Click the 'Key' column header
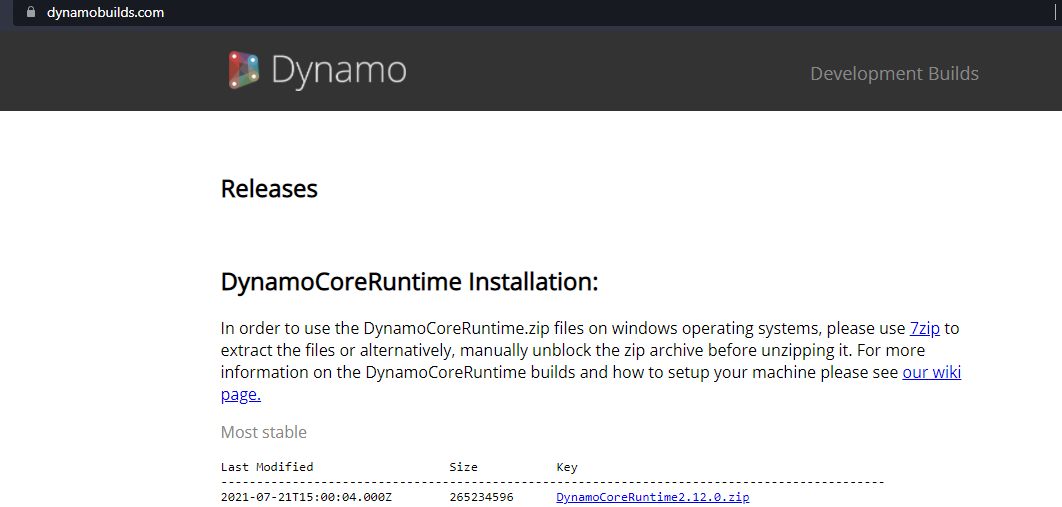Screen dimensions: 1062x507 (x=567, y=467)
